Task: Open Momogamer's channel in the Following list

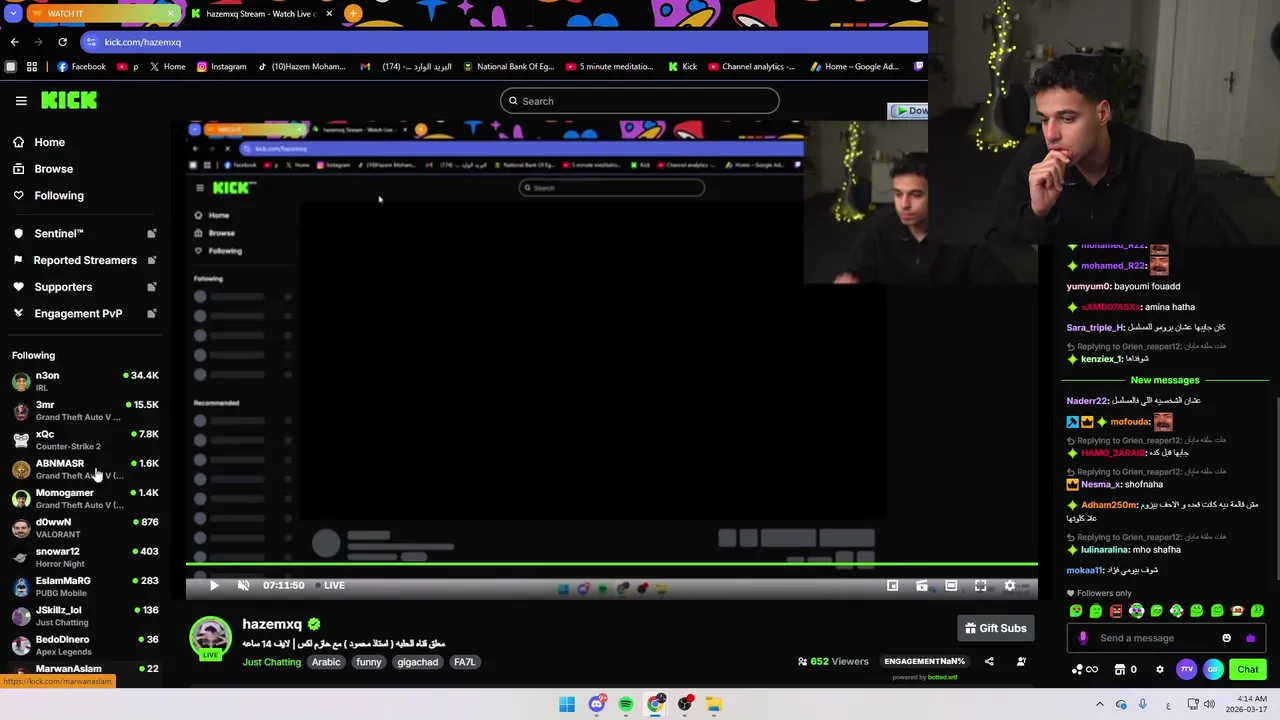Action: pos(85,498)
